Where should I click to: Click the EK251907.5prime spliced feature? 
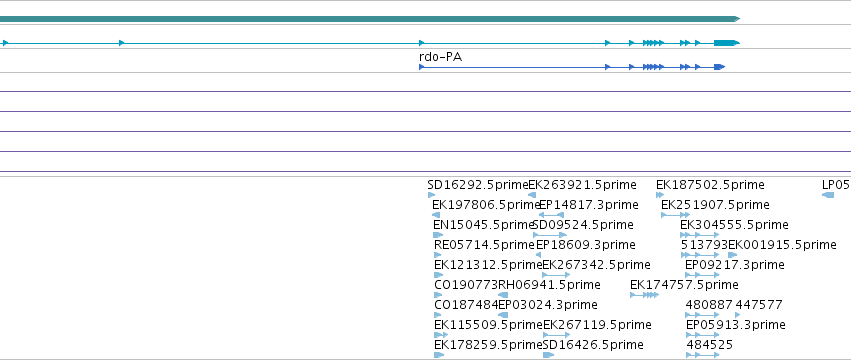click(x=676, y=215)
